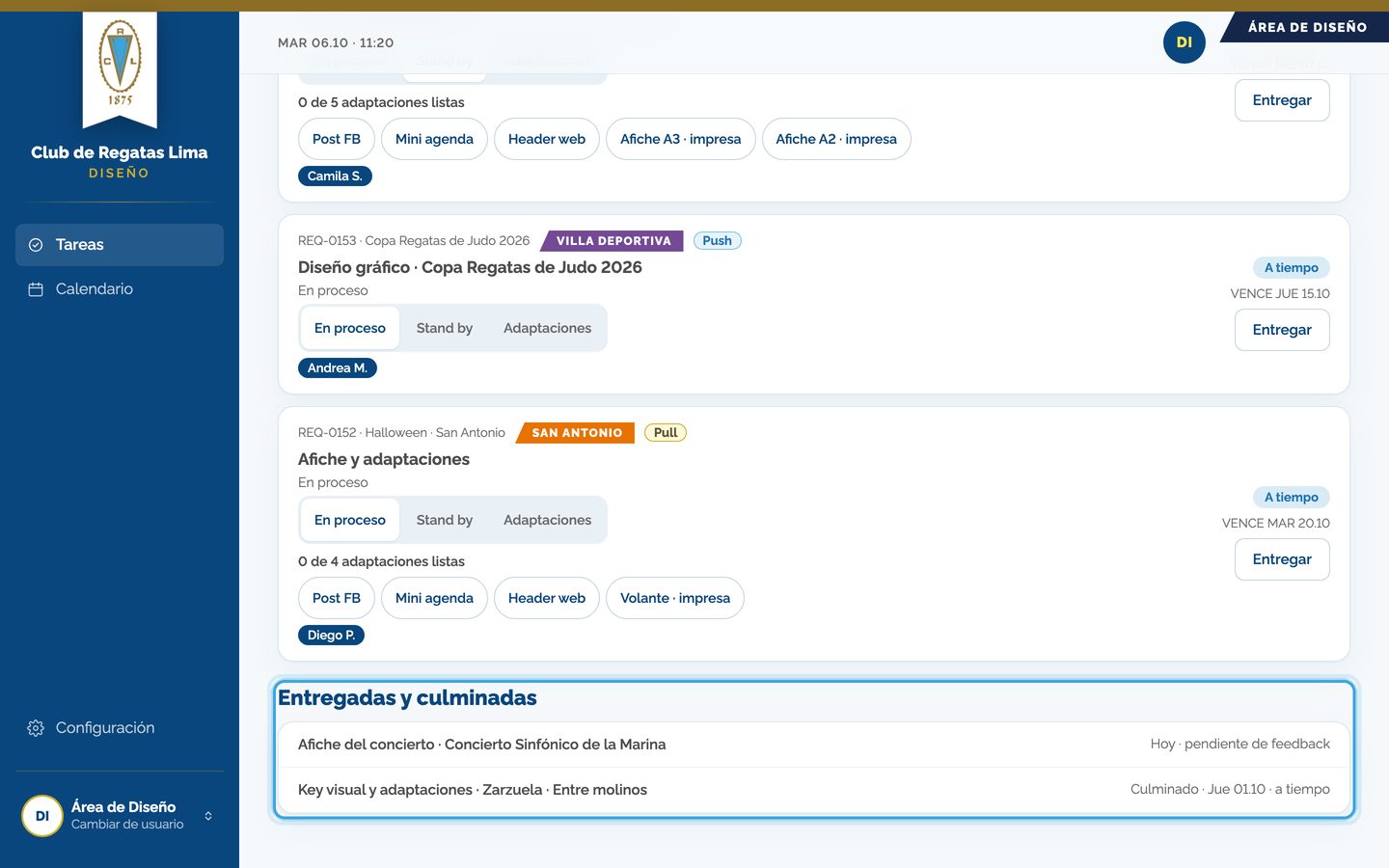Image resolution: width=1389 pixels, height=868 pixels.
Task: Toggle Post FB chip in Camila S. task
Action: click(x=337, y=139)
